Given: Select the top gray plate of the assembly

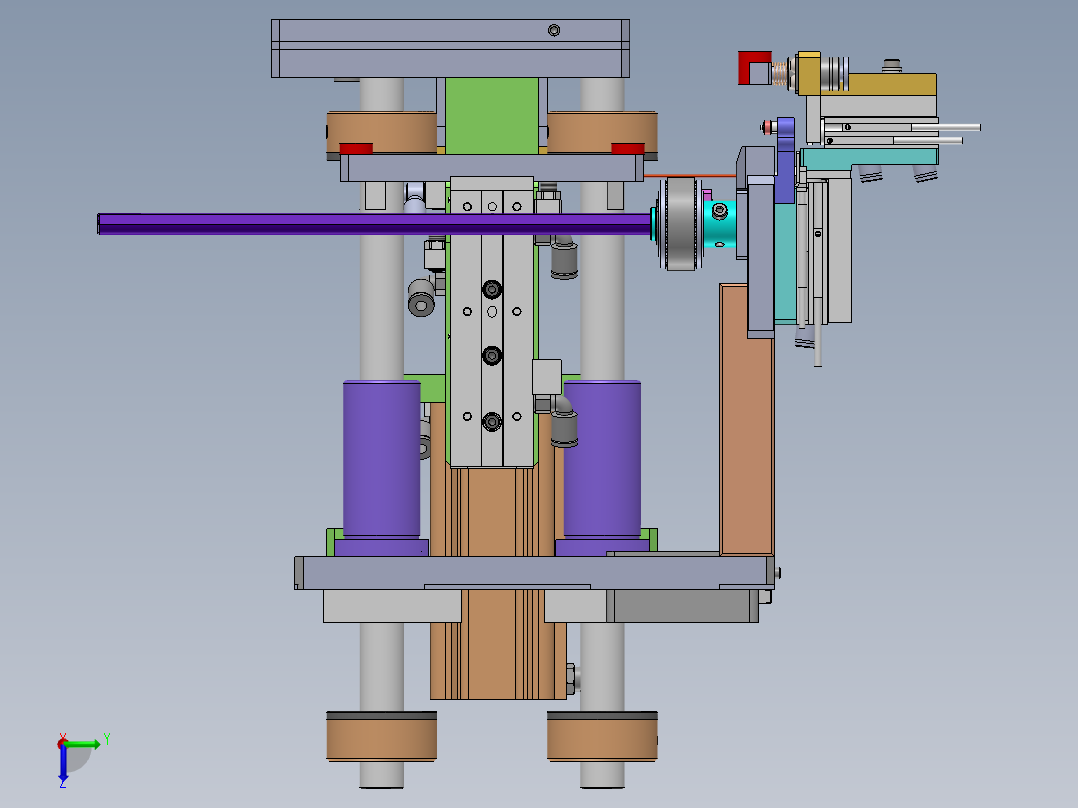Looking at the screenshot, I should [450, 48].
